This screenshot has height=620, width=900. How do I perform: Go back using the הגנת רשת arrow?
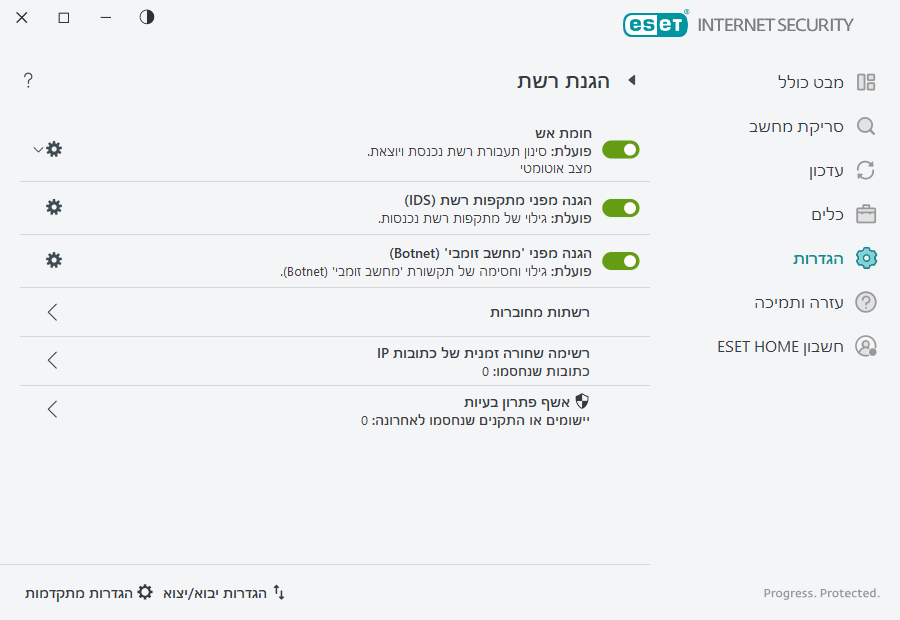(x=632, y=81)
